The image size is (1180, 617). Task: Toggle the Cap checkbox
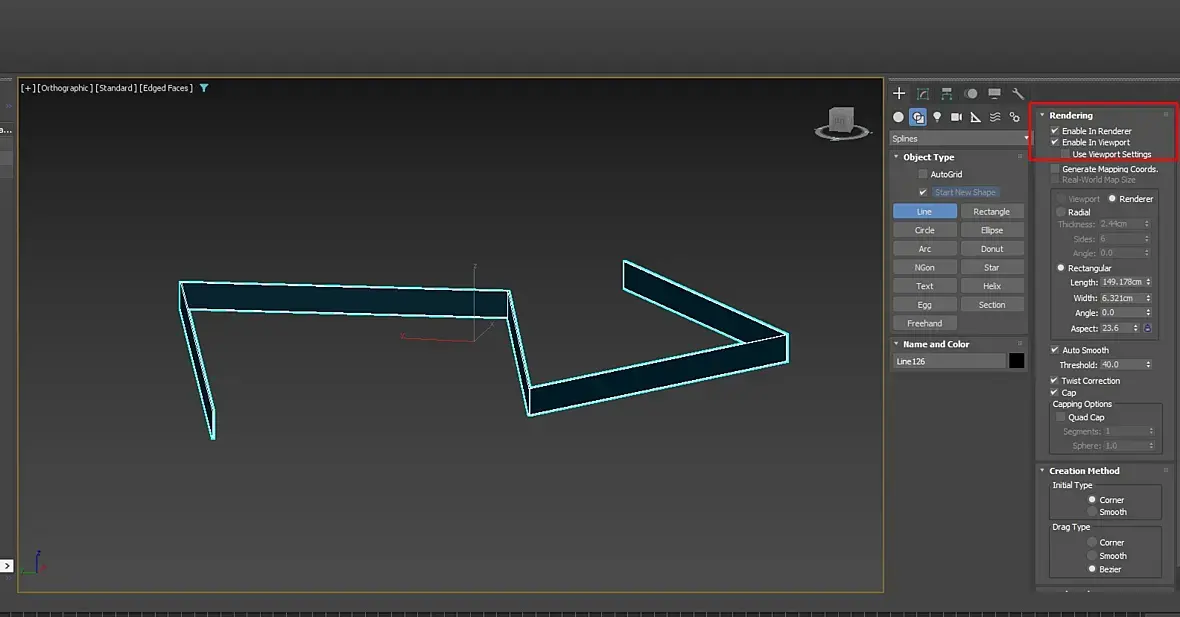click(1054, 392)
